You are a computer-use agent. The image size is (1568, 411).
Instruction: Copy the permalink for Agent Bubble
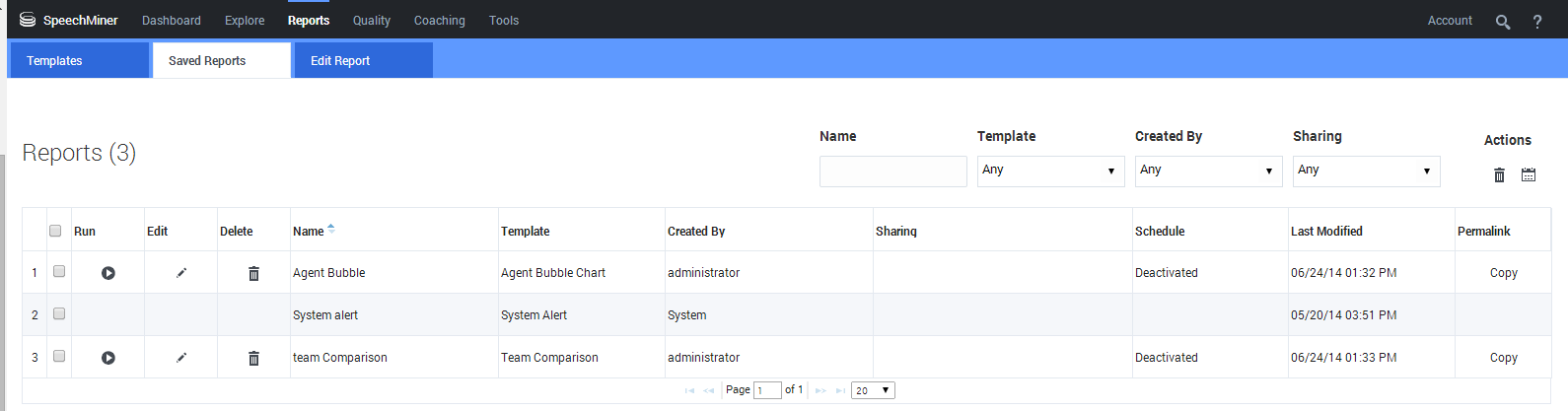(1503, 273)
